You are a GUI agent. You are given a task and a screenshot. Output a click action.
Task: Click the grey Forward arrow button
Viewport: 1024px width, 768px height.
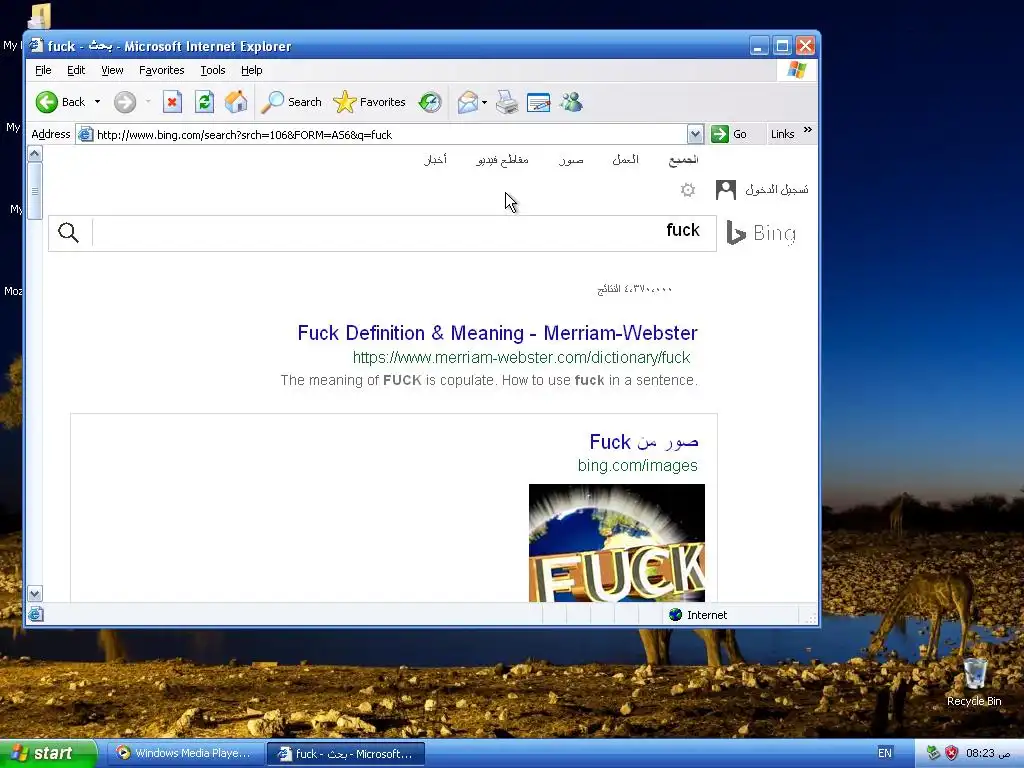pyautogui.click(x=125, y=102)
